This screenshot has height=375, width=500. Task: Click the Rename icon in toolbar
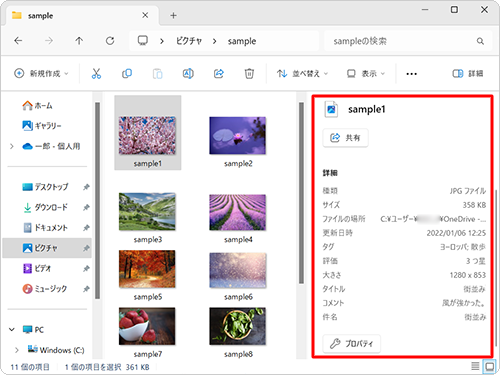188,73
